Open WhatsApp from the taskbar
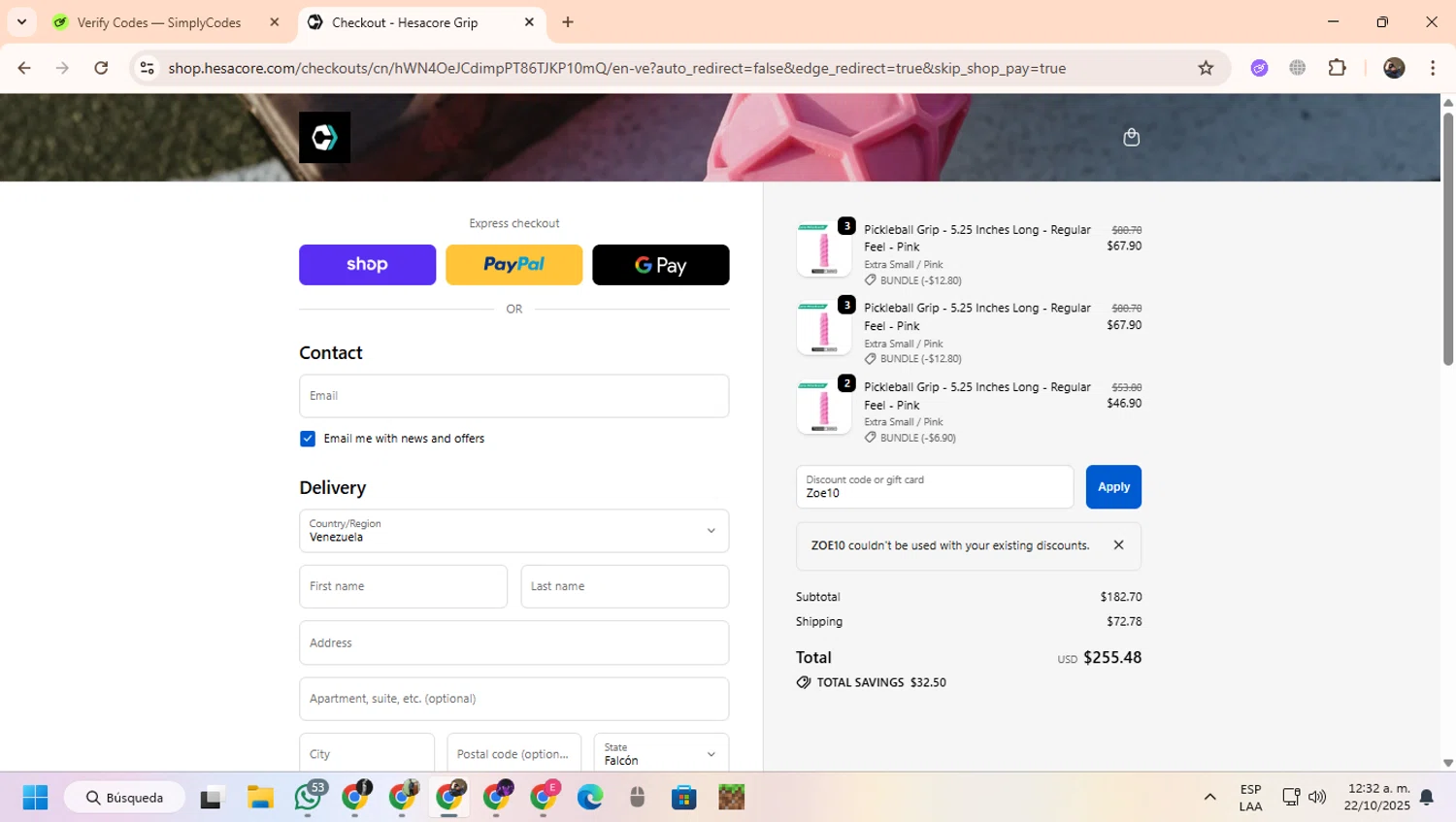This screenshot has width=1456, height=822. [309, 798]
